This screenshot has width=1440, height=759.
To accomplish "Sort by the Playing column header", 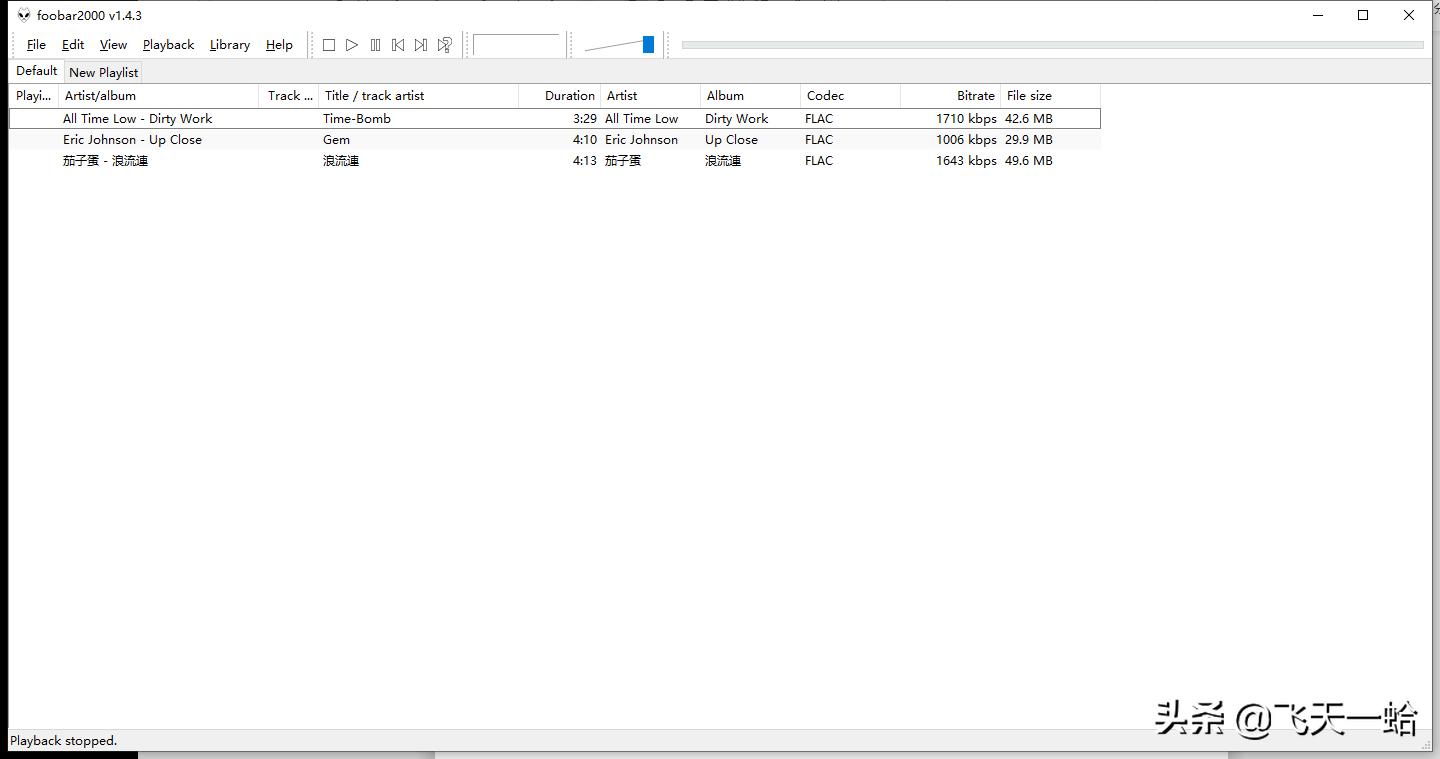I will [x=34, y=96].
